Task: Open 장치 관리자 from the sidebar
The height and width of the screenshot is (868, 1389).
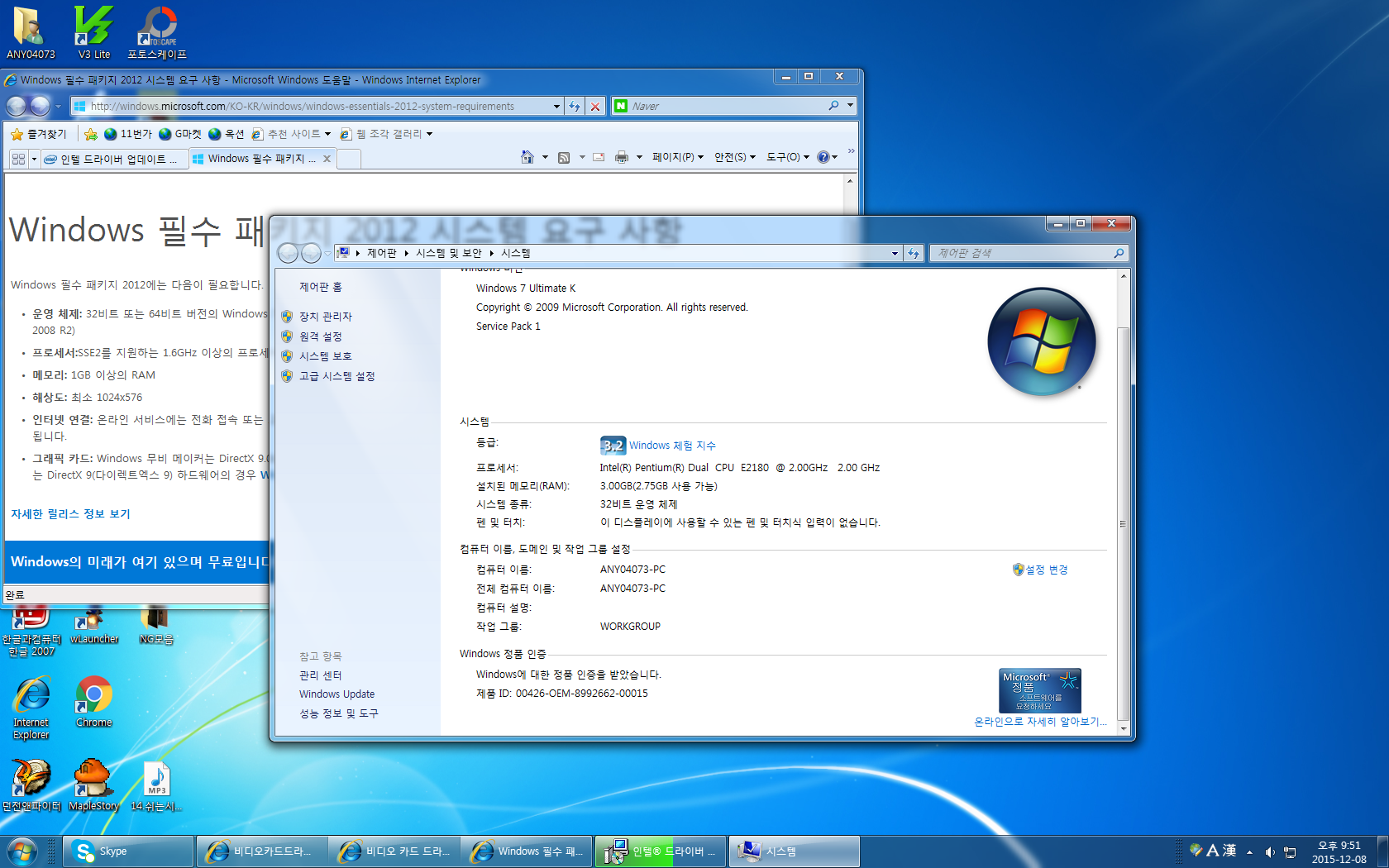Action: 325,317
